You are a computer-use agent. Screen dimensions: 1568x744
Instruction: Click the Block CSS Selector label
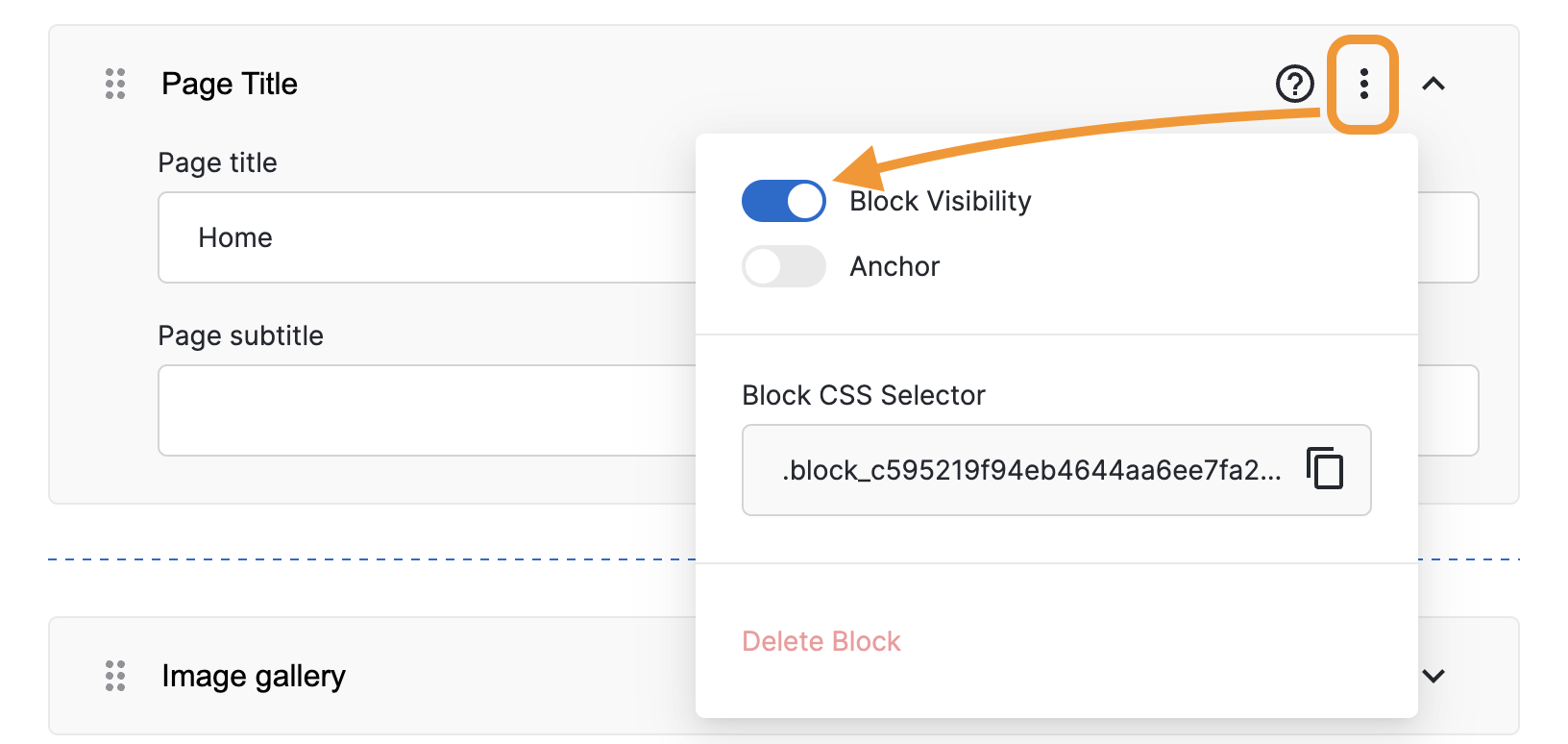pyautogui.click(x=863, y=395)
